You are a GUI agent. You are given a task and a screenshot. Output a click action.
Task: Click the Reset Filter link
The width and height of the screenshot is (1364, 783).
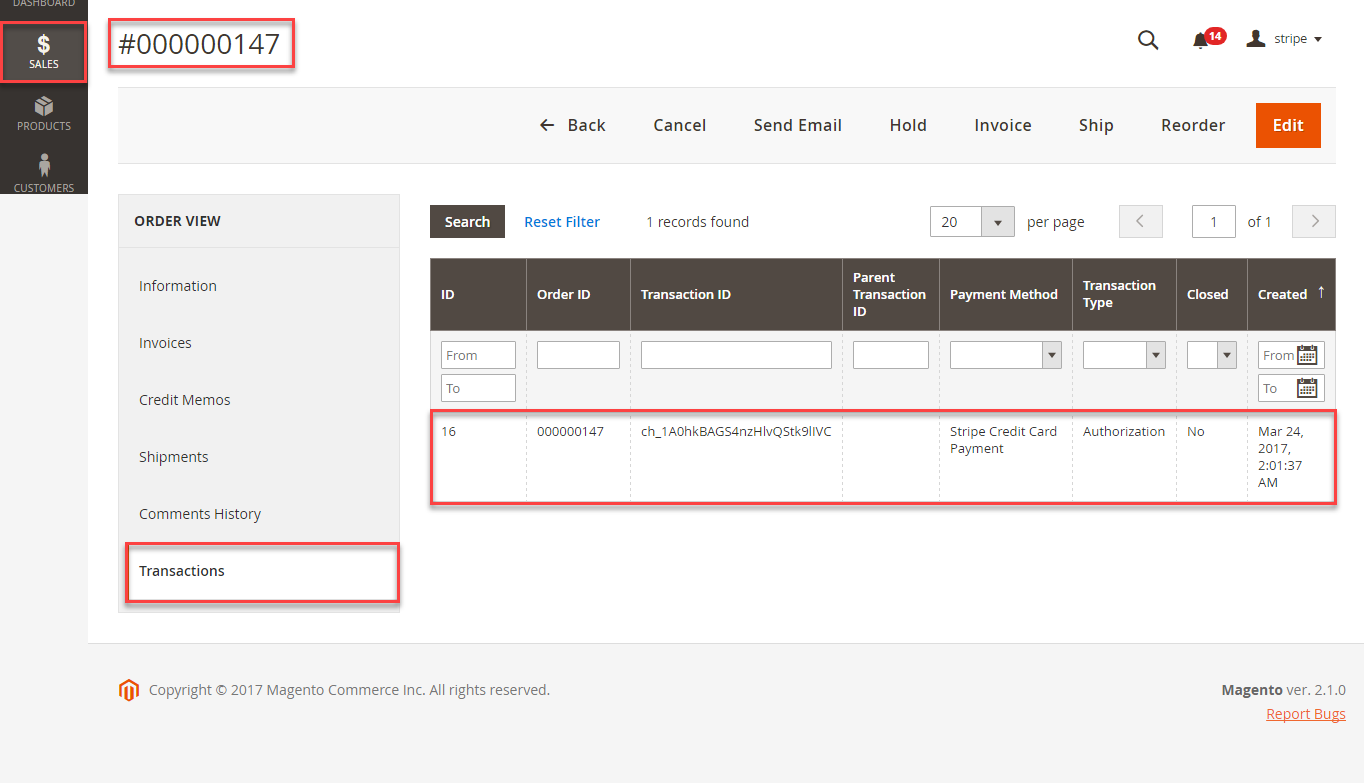(x=562, y=222)
